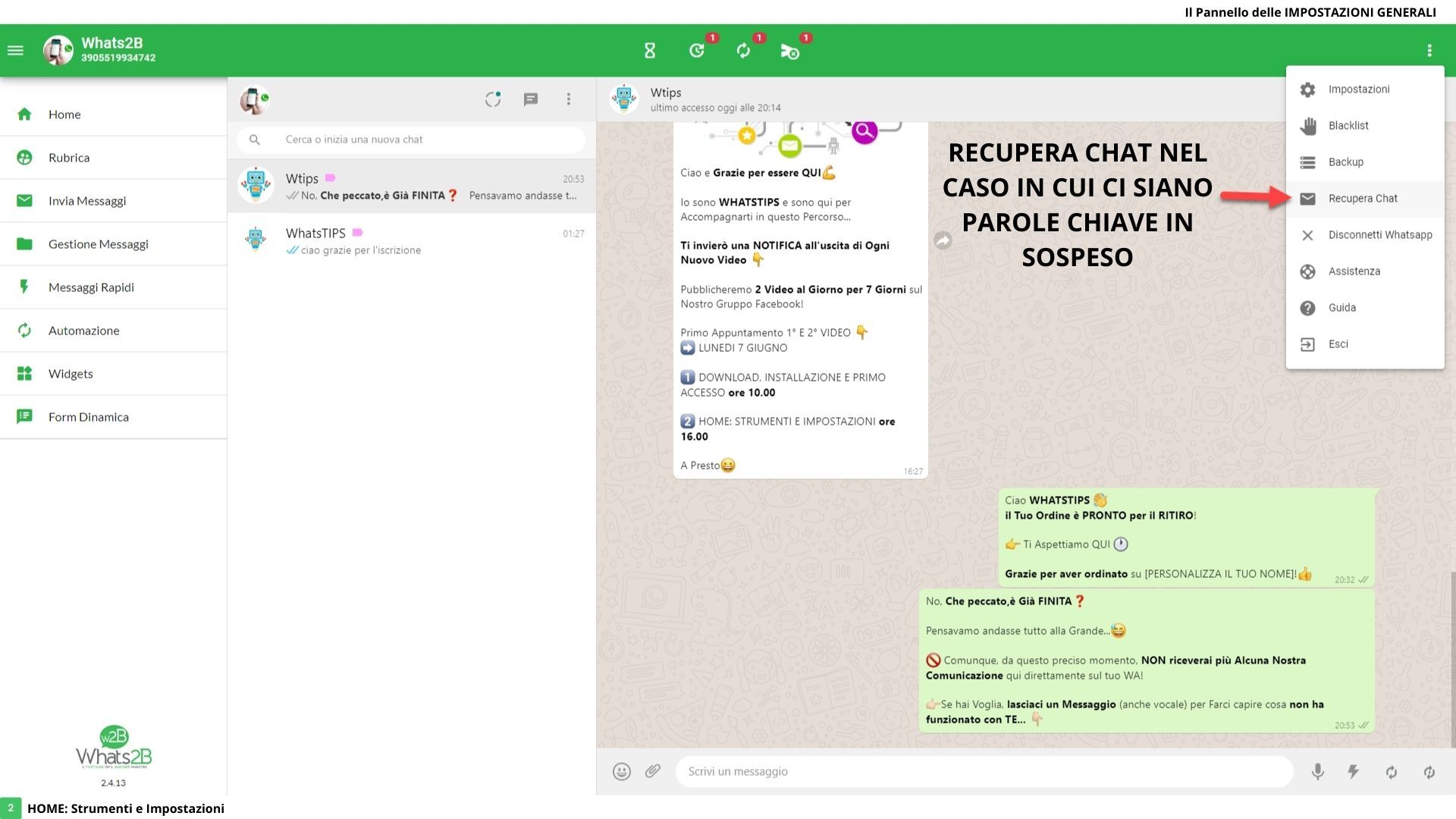1456x819 pixels.
Task: Open Gestione Messaggi in the sidebar
Action: [x=114, y=244]
